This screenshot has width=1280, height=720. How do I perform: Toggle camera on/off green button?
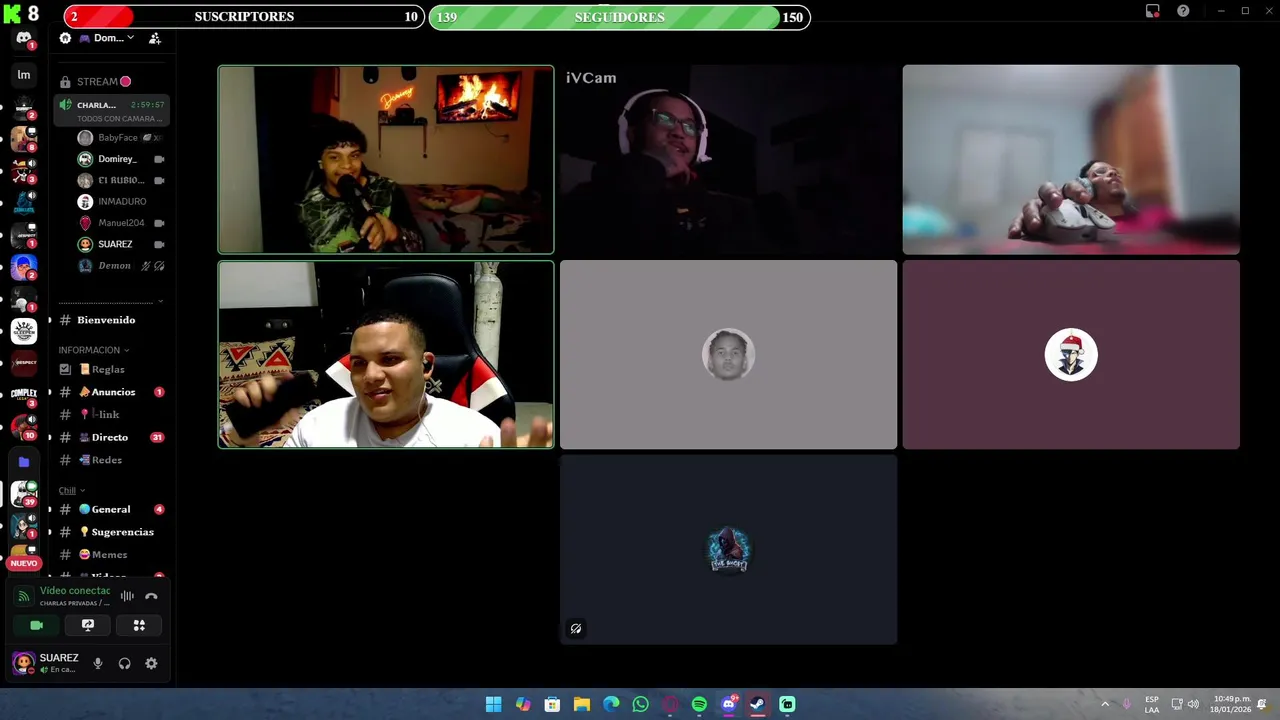pos(37,625)
